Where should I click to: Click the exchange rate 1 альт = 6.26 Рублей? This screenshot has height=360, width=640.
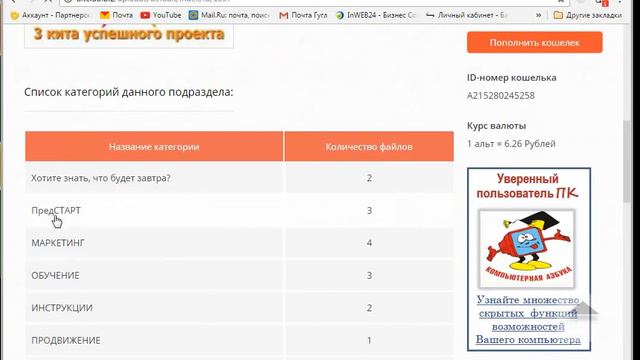click(511, 144)
